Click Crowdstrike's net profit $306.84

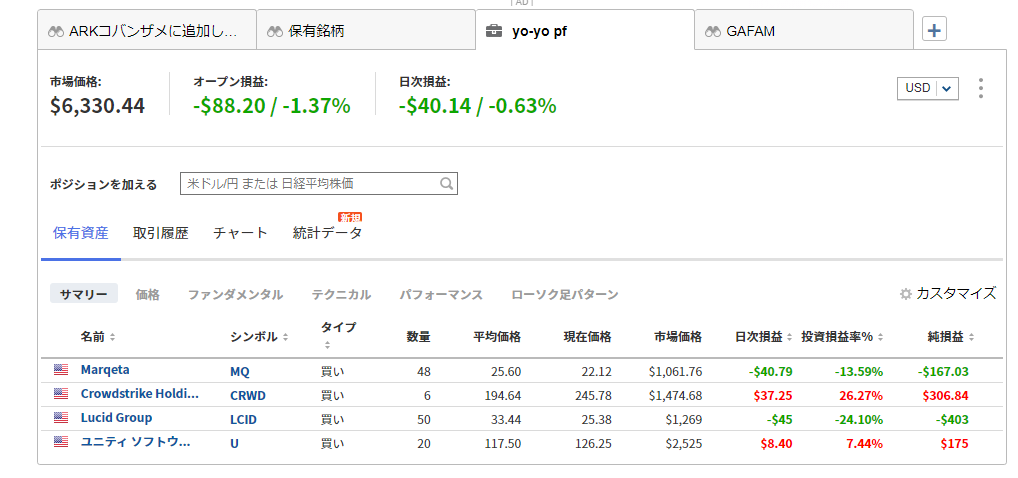[x=945, y=396]
